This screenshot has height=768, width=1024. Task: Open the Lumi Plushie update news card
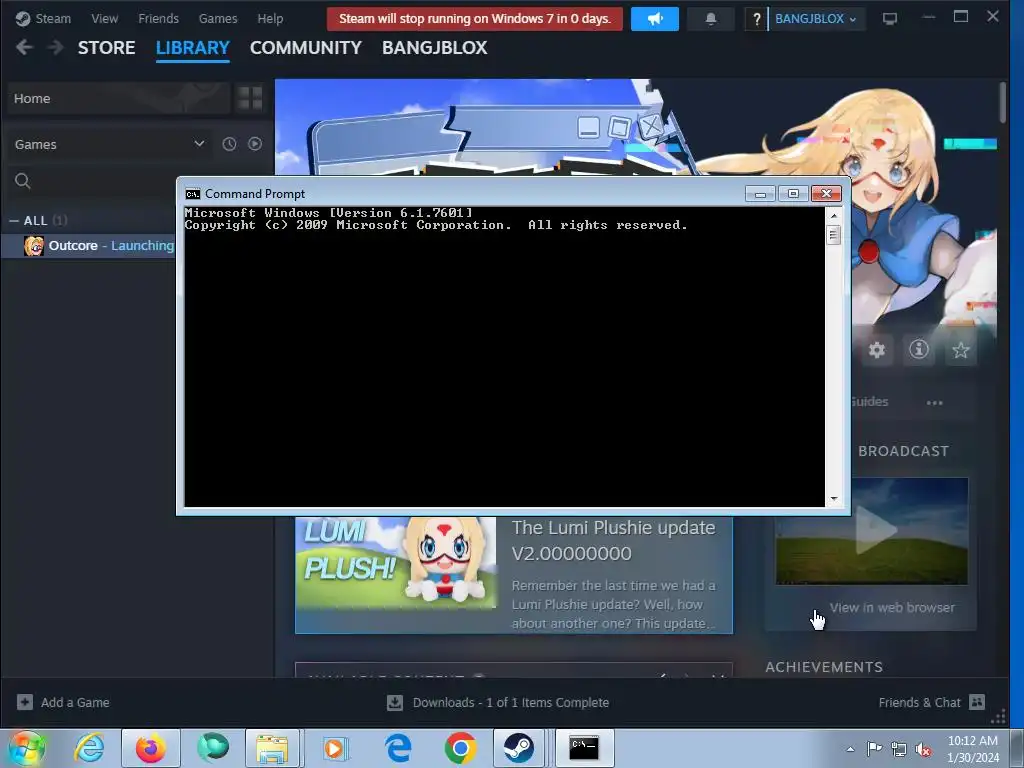click(514, 575)
